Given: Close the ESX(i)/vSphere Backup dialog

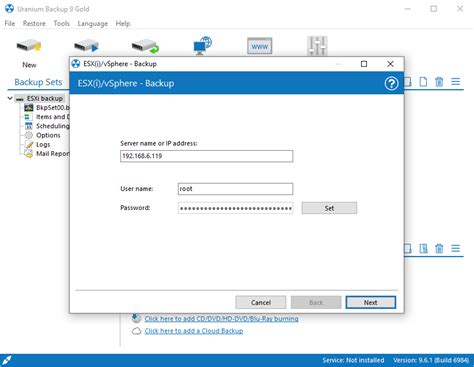Looking at the screenshot, I should [x=390, y=64].
